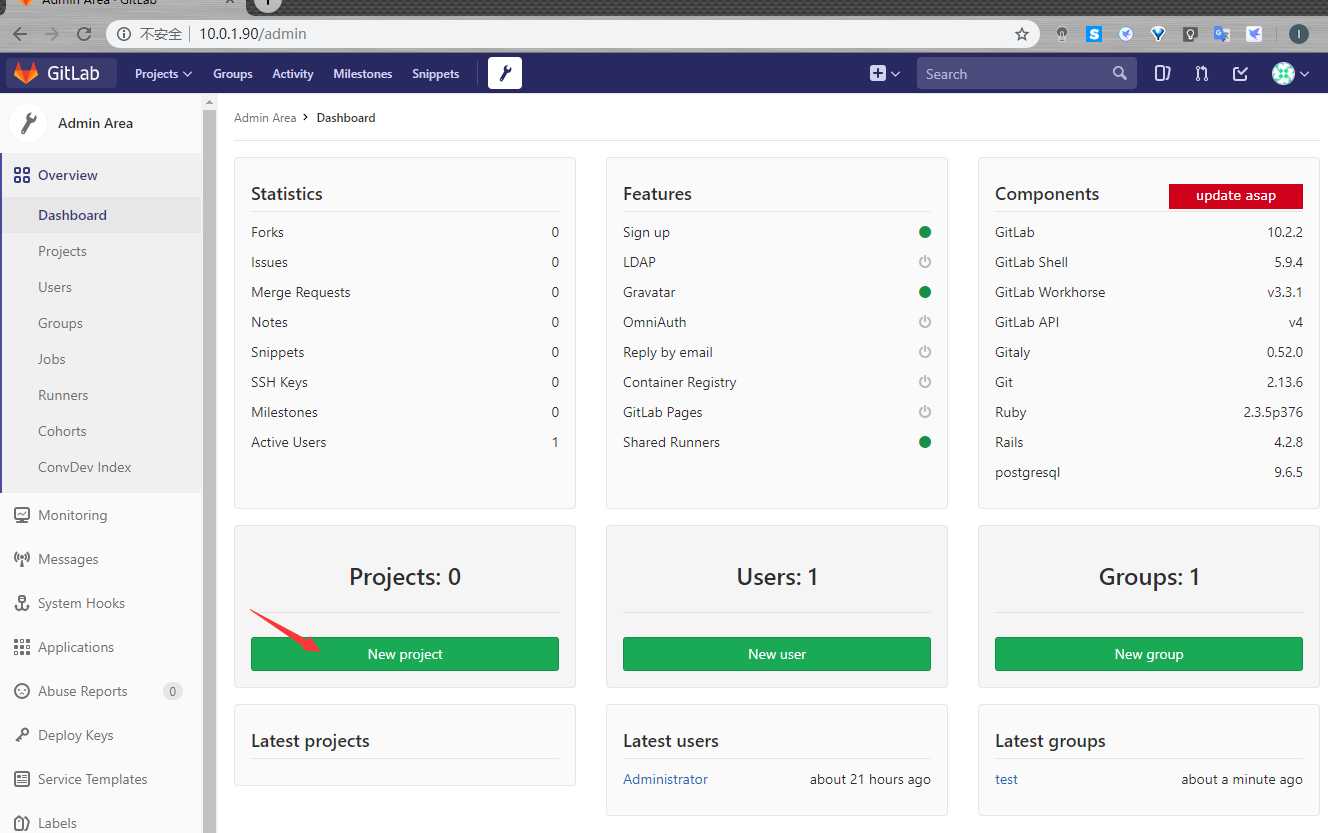The height and width of the screenshot is (833, 1328).
Task: Click the browser reload icon
Action: 84,33
